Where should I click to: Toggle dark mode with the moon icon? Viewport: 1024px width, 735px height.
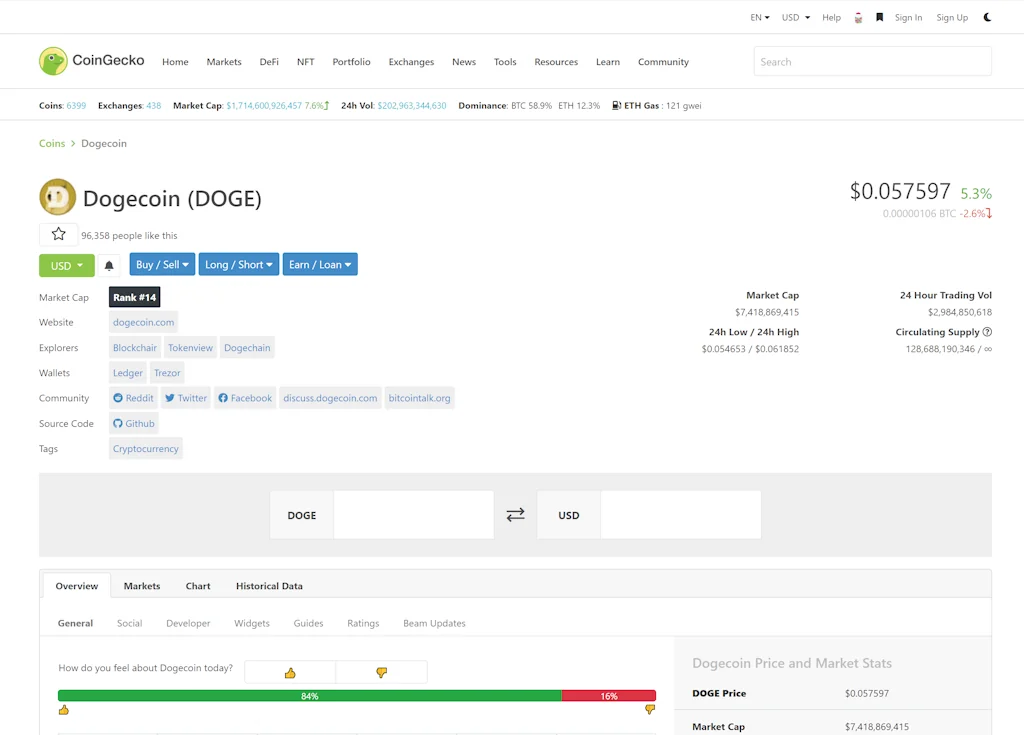pyautogui.click(x=987, y=17)
